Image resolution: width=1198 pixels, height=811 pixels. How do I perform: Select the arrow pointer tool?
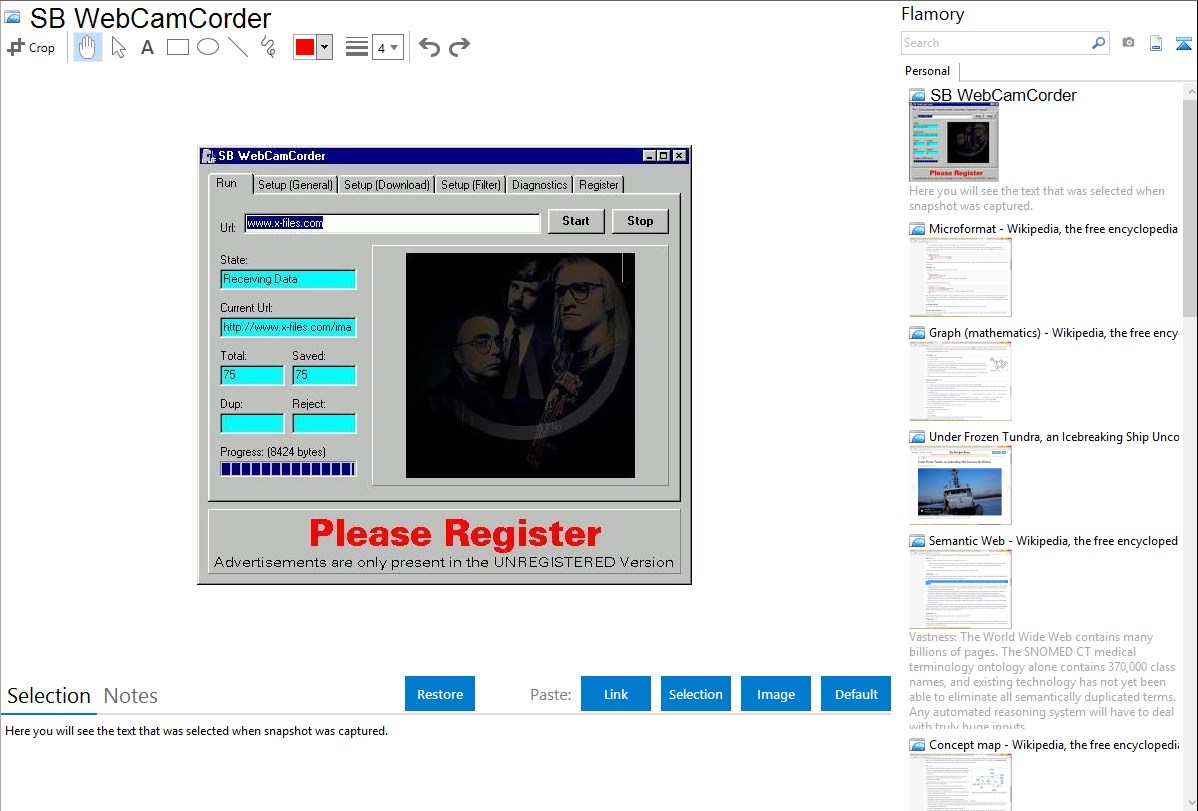point(118,47)
